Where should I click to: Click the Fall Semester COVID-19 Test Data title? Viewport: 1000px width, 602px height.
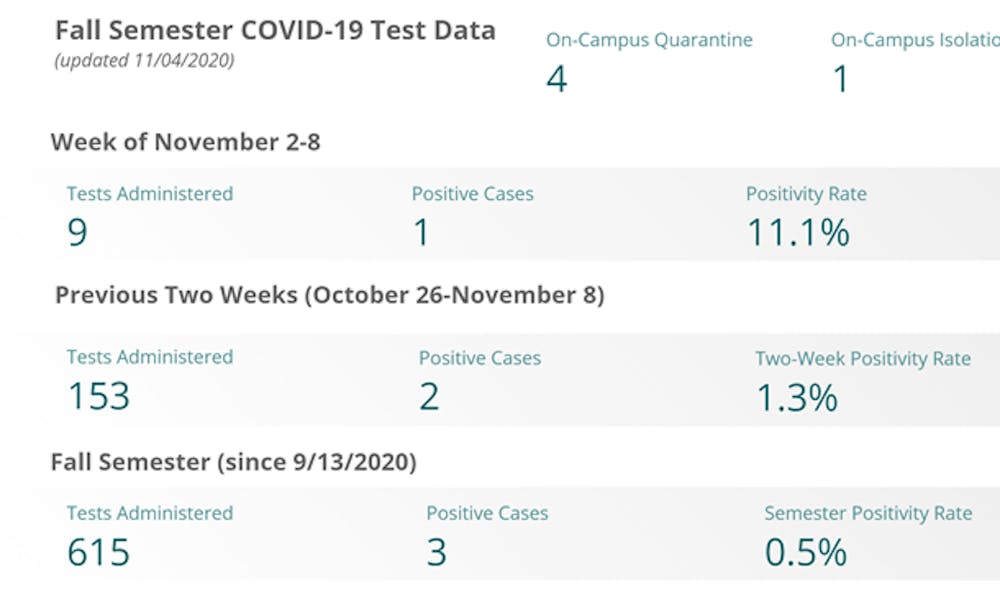275,30
